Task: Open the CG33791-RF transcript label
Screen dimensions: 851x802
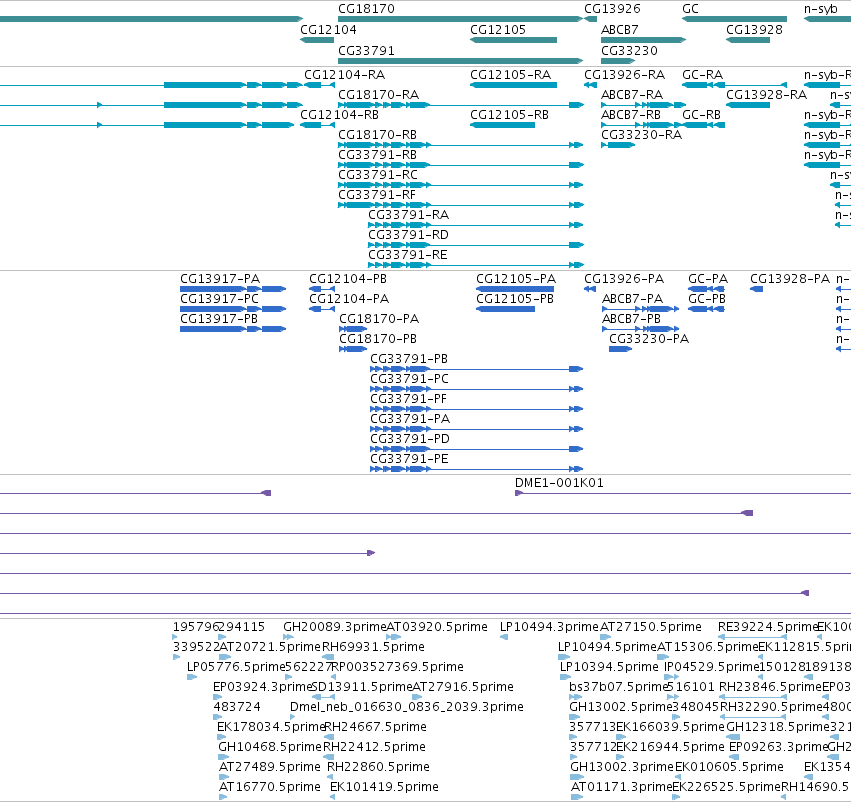Action: [x=377, y=195]
